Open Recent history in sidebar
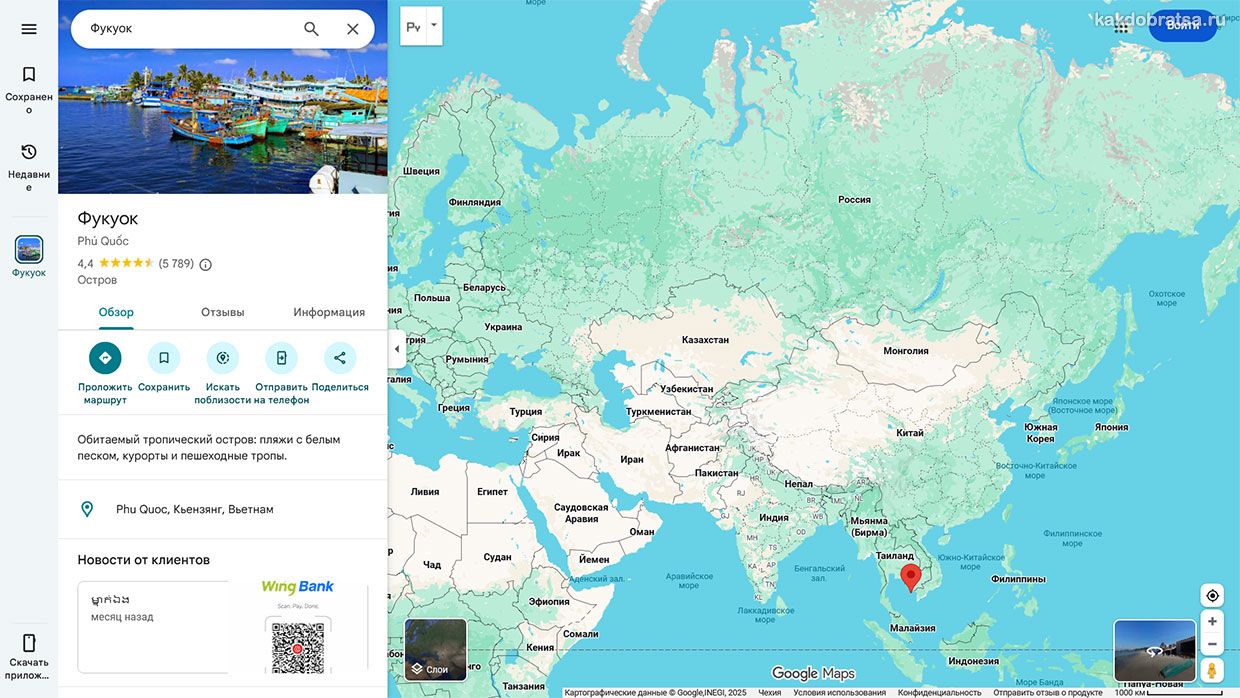 pos(29,165)
